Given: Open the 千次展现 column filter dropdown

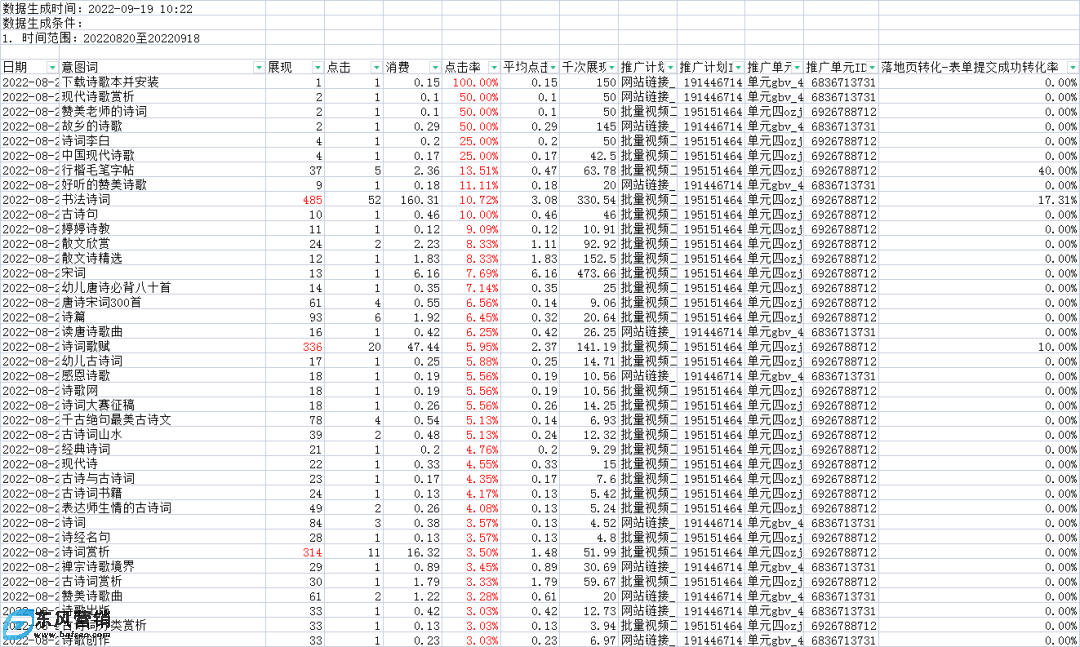Looking at the screenshot, I should [611, 67].
